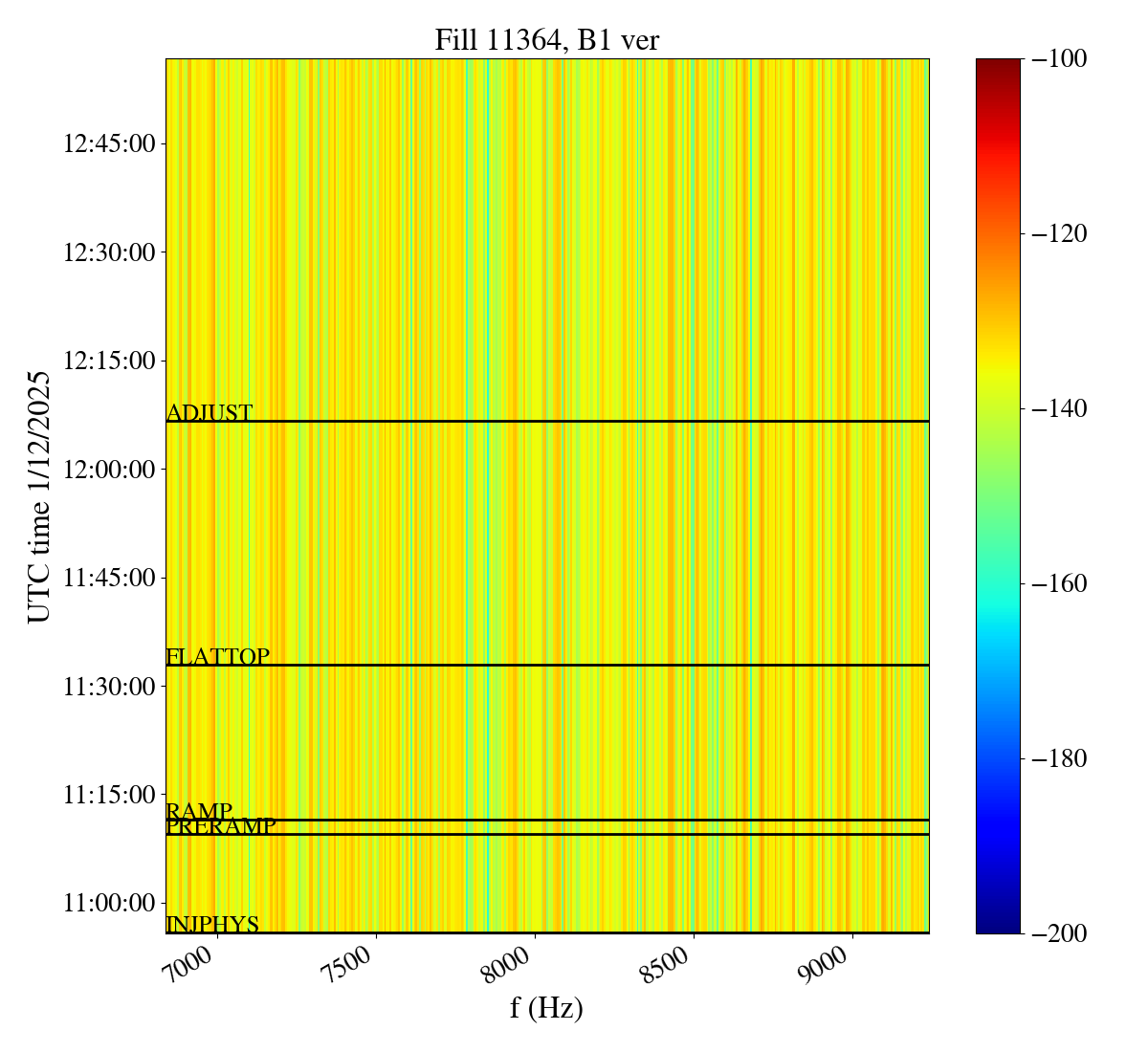Click the dark blue bottom of the colorbar
Viewport: 1148px width, 1052px height.
pos(998,926)
